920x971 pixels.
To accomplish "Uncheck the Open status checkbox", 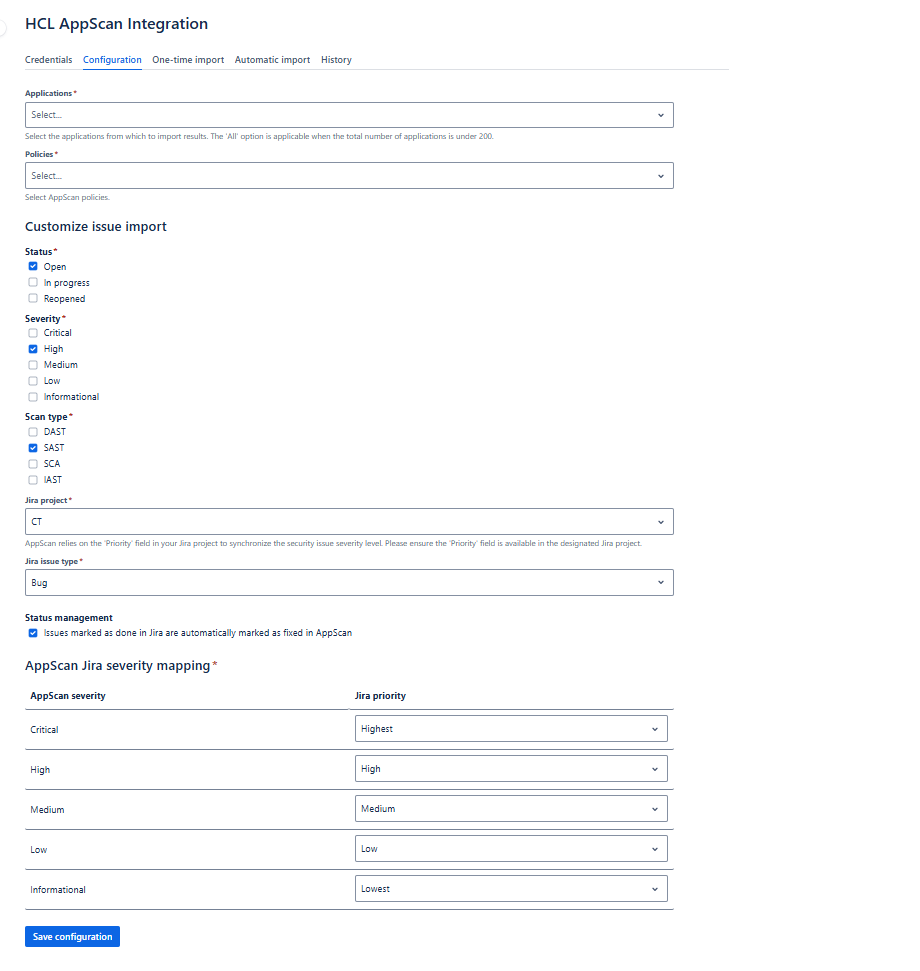I will coord(33,266).
